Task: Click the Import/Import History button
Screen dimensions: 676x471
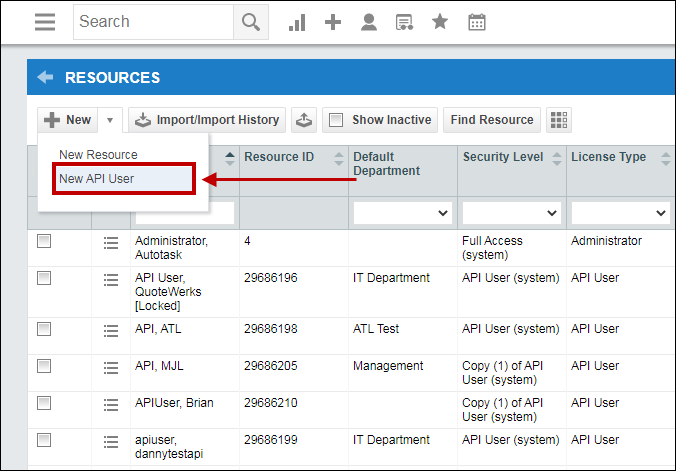Action: pyautogui.click(x=207, y=120)
